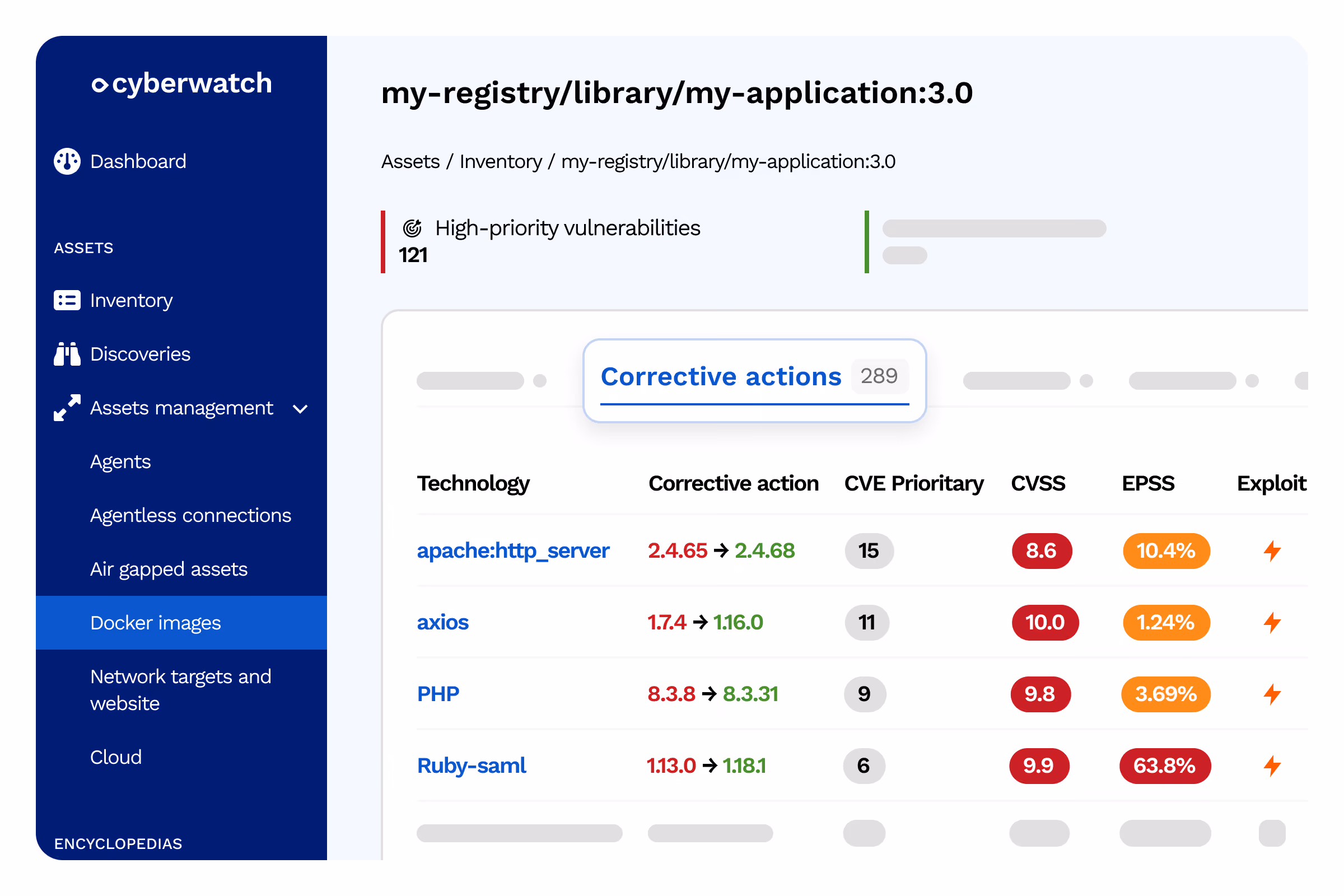Viewport: 1344px width, 896px height.
Task: Click EPSS 10.4% badge
Action: point(1166,551)
